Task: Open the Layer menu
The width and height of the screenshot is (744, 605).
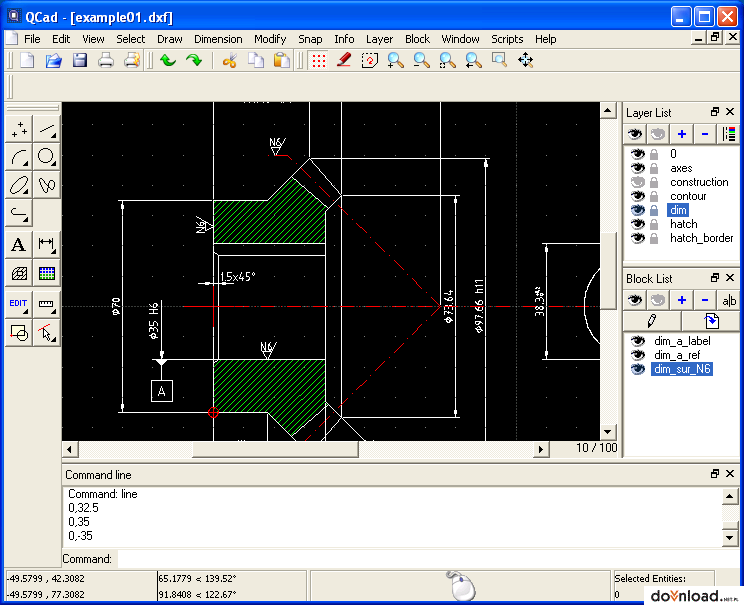Action: tap(379, 39)
